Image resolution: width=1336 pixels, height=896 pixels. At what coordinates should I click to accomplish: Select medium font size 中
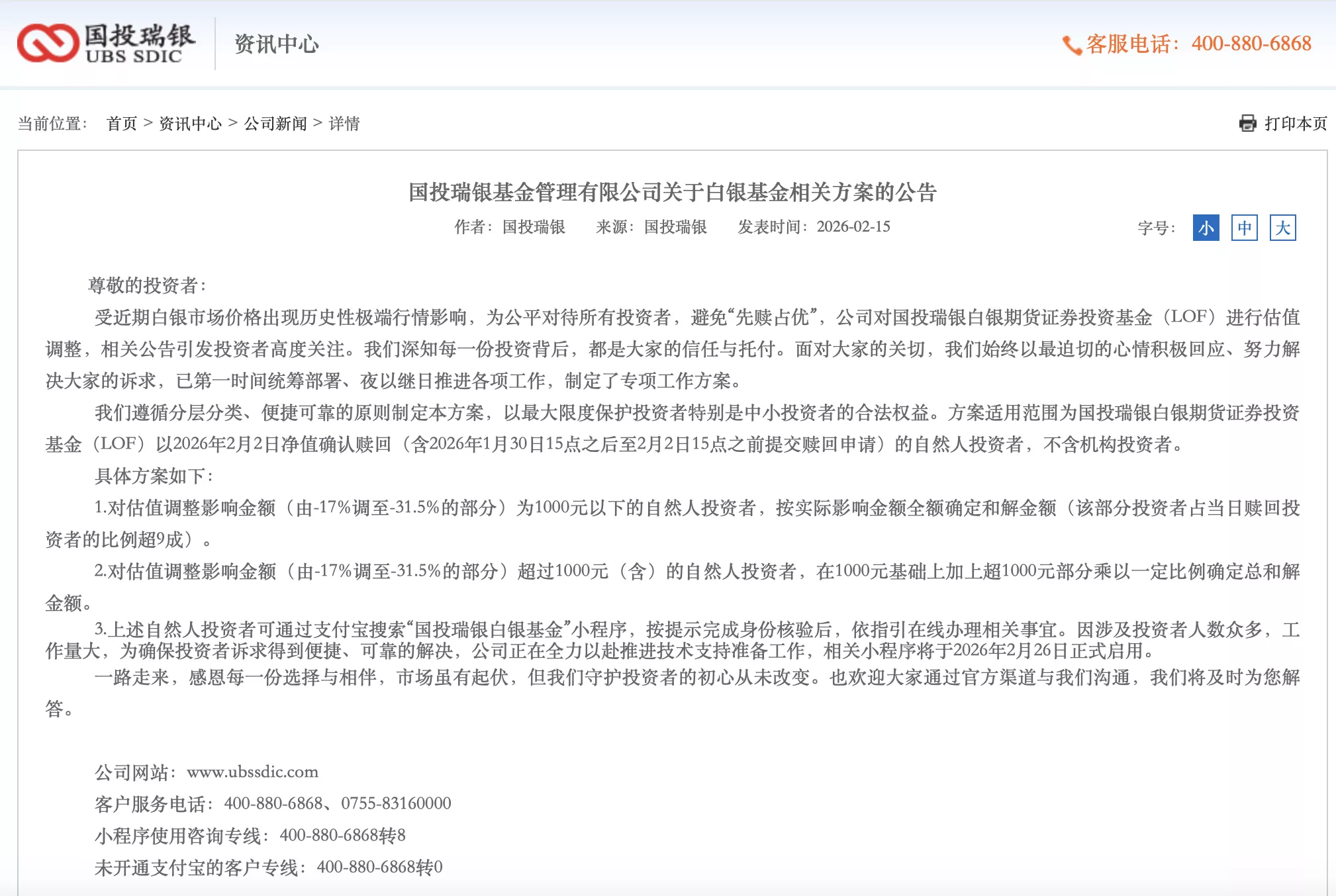click(1244, 228)
